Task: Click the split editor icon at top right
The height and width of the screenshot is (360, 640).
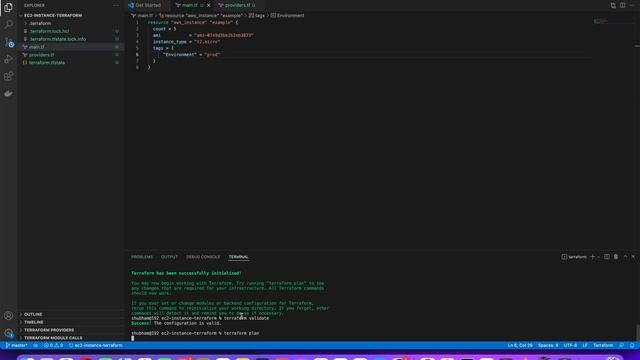Action: [x=622, y=5]
